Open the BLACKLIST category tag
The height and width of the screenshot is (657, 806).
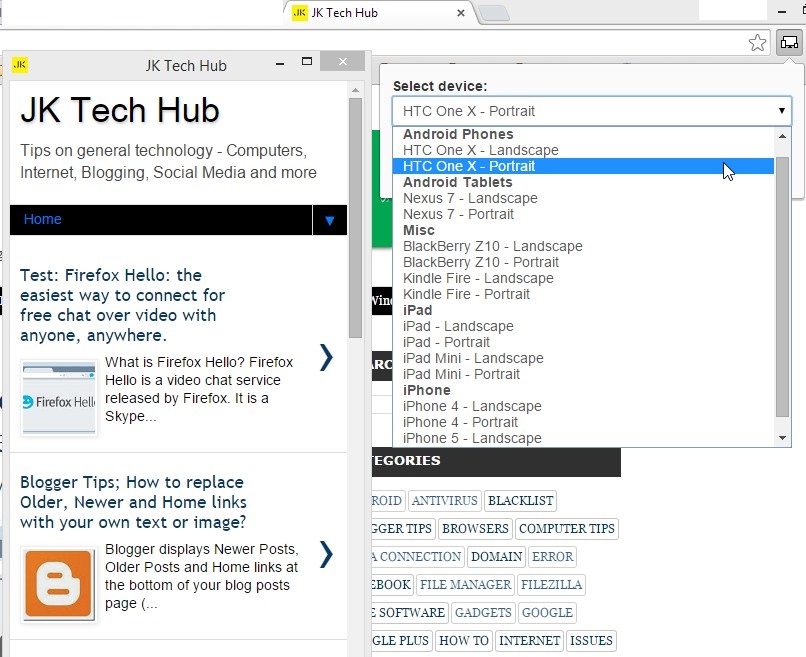(x=520, y=501)
